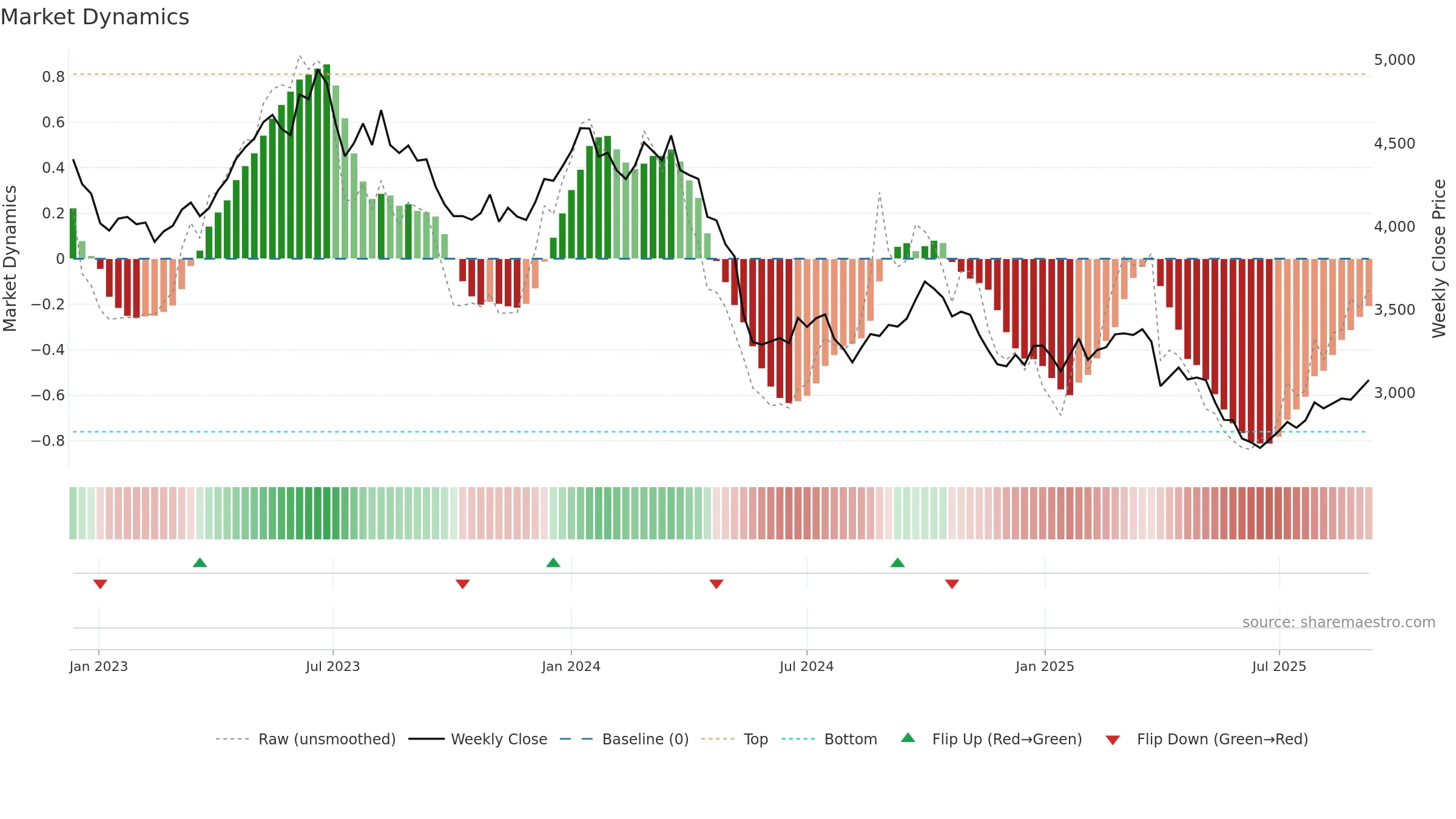Viewport: 1456px width, 819px height.
Task: Select the first green flip-up marker in early 2023
Action: [200, 562]
